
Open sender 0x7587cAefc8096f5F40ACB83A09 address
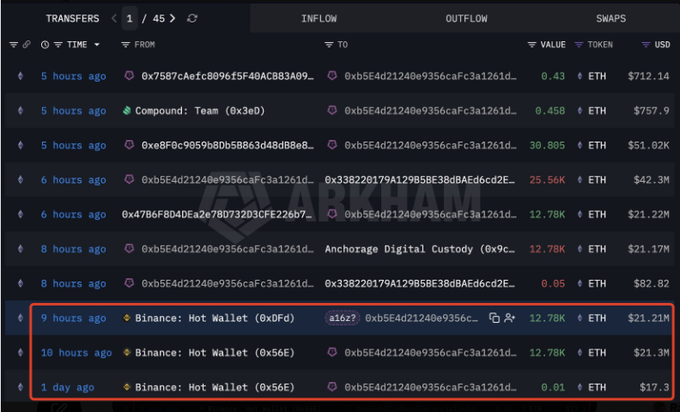[227, 76]
